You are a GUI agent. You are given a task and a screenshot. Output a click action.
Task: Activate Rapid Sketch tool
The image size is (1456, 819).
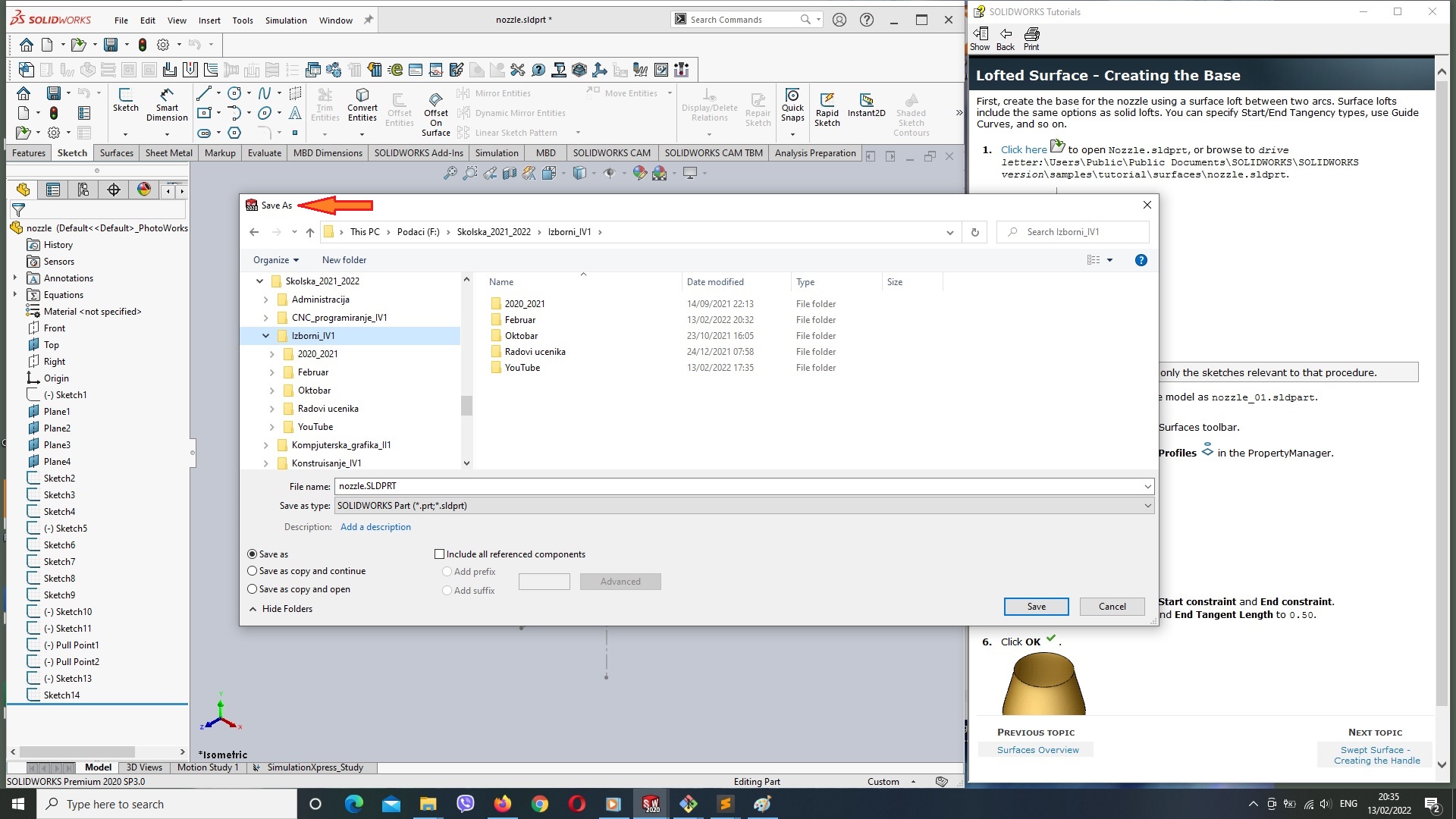827,109
